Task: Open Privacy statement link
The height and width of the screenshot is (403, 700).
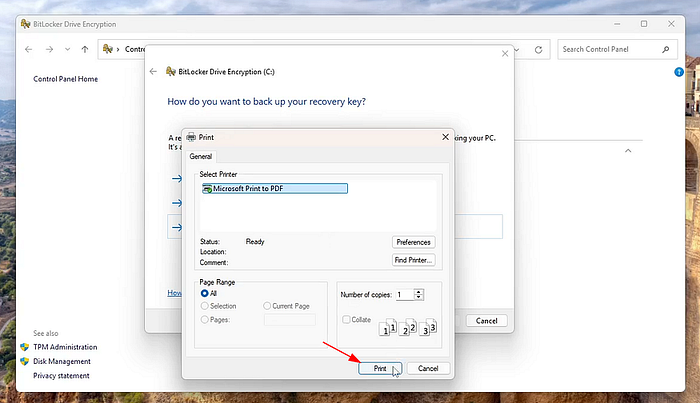Action: [61, 376]
